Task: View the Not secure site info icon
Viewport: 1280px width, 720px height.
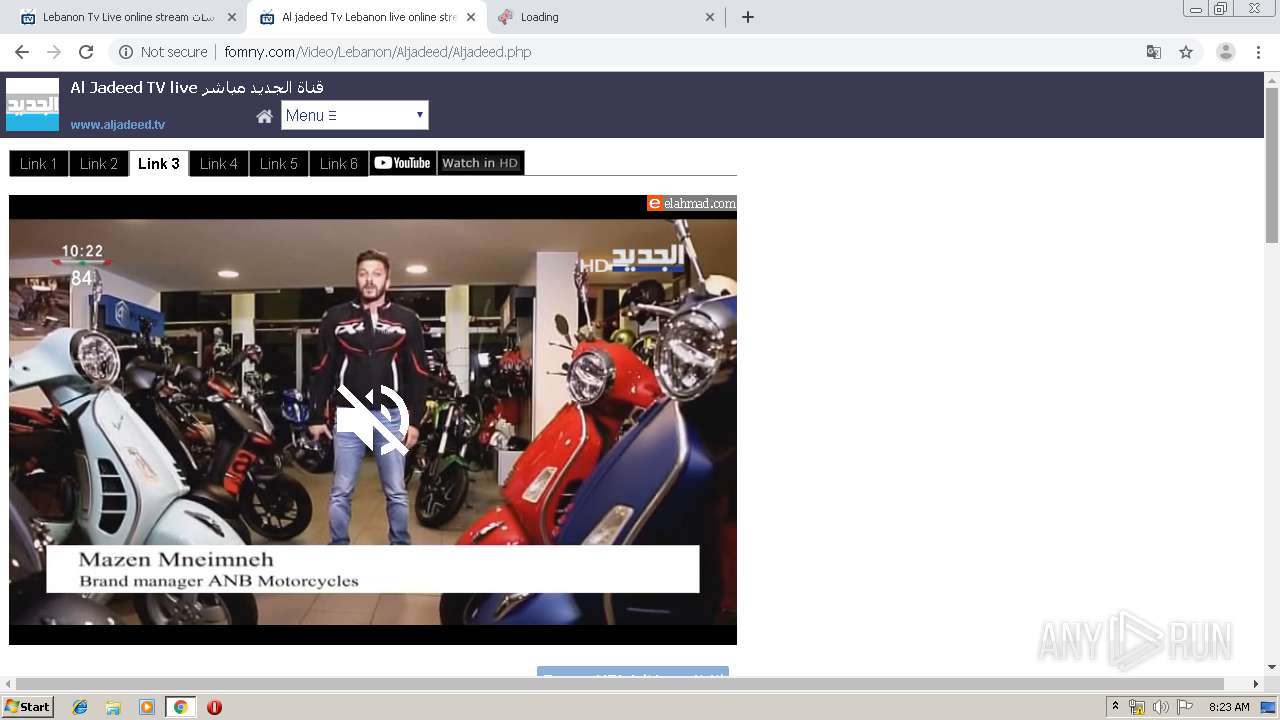Action: pyautogui.click(x=126, y=52)
